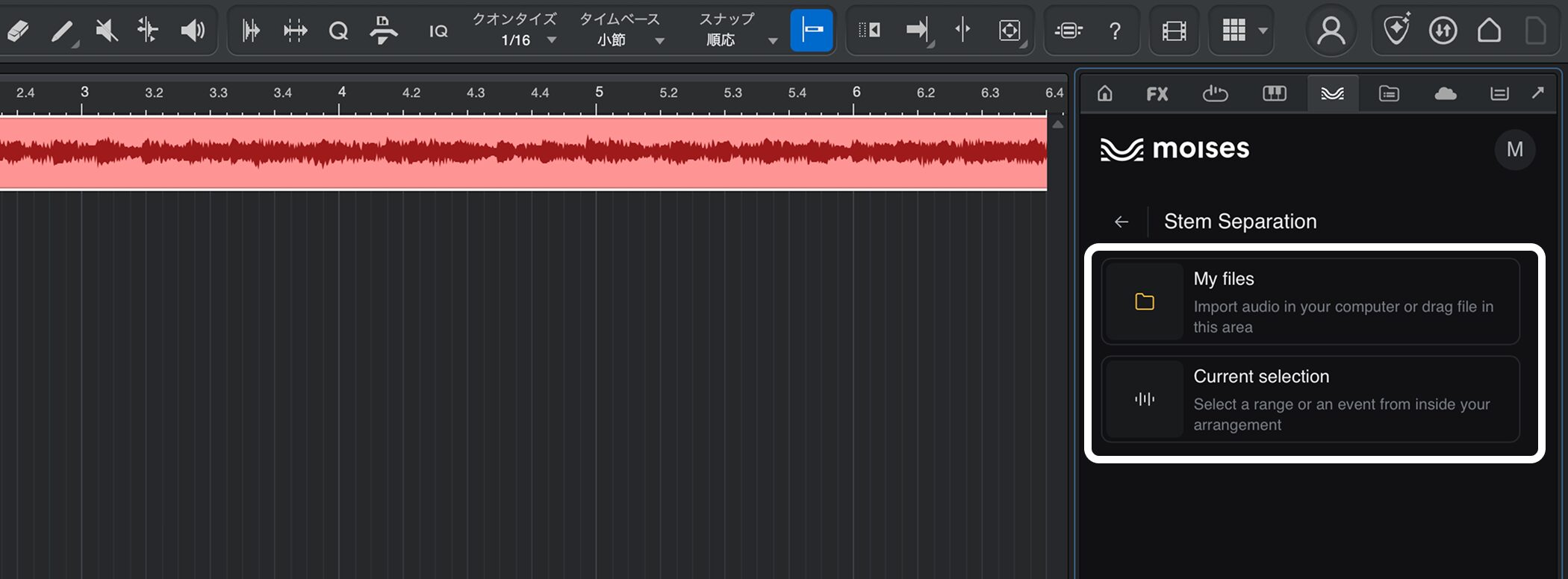Expand the arrow beside the grid icon
1568x579 pixels.
pyautogui.click(x=1263, y=31)
